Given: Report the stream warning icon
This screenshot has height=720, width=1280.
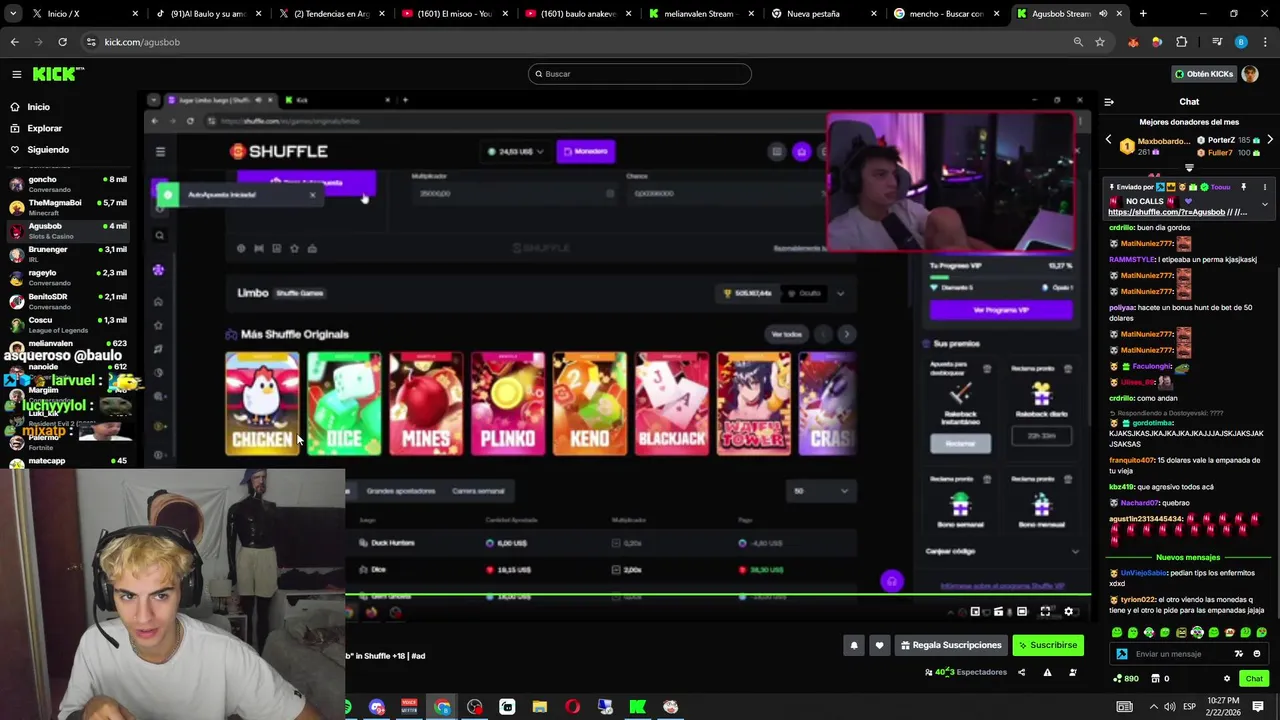Looking at the screenshot, I should [x=1047, y=672].
